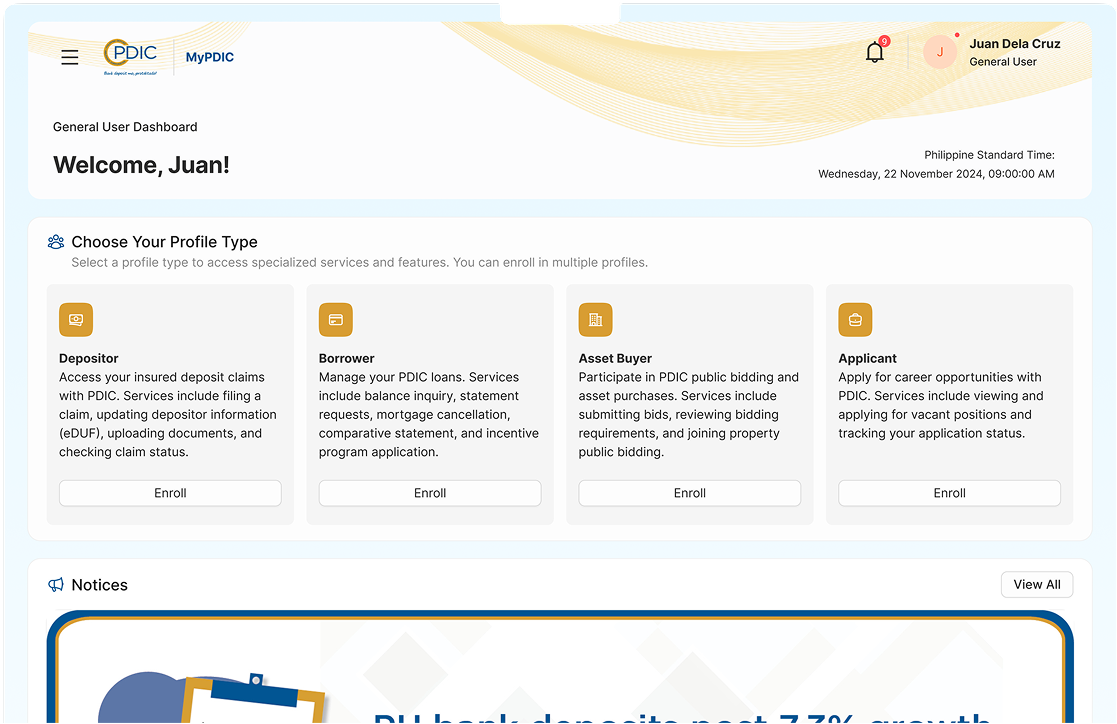The height and width of the screenshot is (724, 1117).
Task: Click the Notices megaphone icon
Action: [56, 585]
